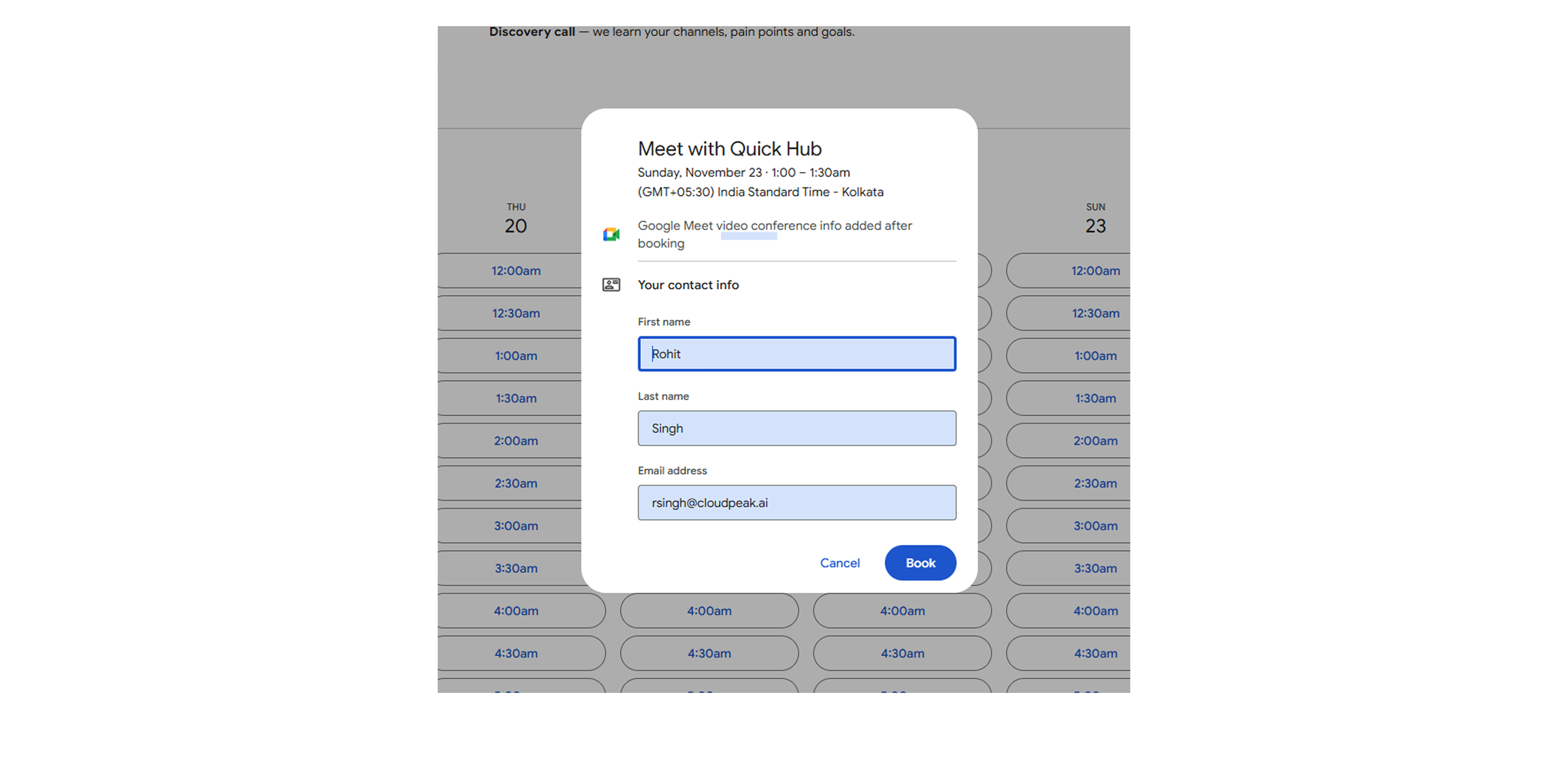The image size is (1568, 767).
Task: Click the Sunday 23 day header
Action: 1094,220
